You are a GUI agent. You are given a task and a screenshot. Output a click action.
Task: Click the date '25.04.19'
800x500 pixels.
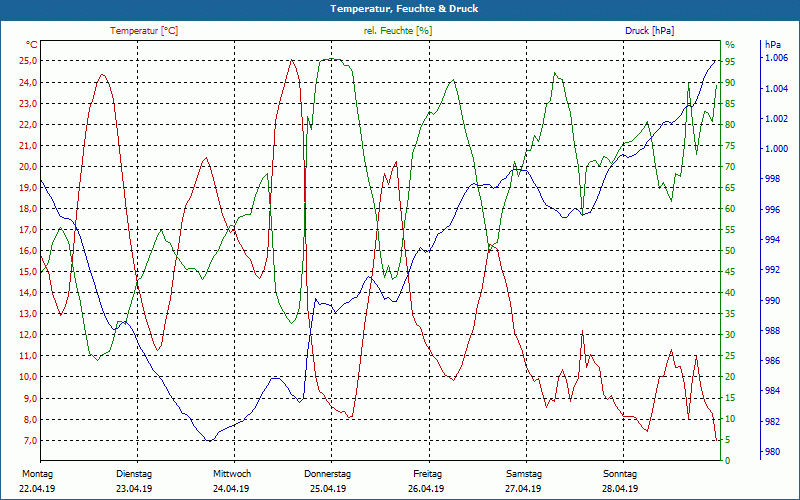[328, 489]
